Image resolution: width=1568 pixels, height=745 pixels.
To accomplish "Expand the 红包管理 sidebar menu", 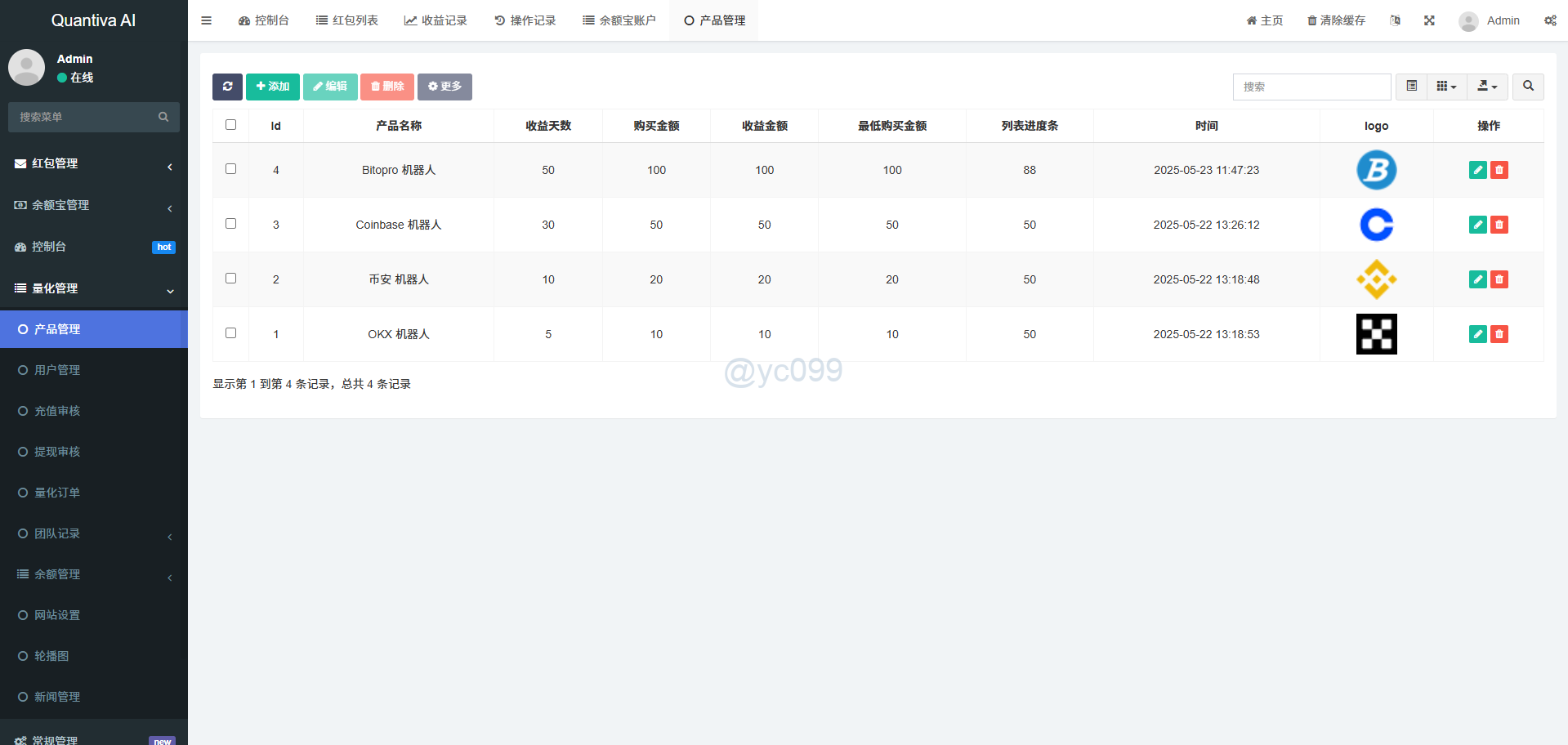I will click(x=94, y=163).
